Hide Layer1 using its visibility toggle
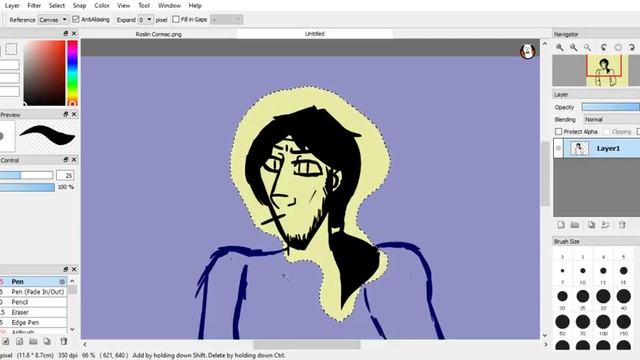 pos(558,148)
